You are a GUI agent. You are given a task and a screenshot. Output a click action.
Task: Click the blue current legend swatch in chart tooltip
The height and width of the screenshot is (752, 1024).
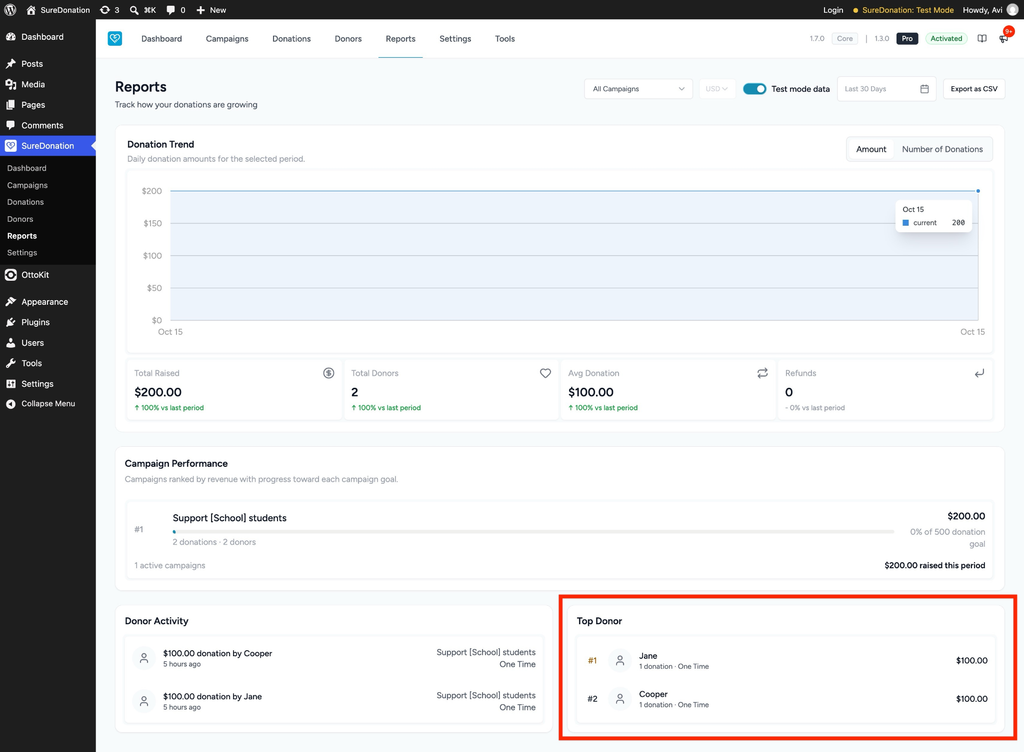click(906, 223)
